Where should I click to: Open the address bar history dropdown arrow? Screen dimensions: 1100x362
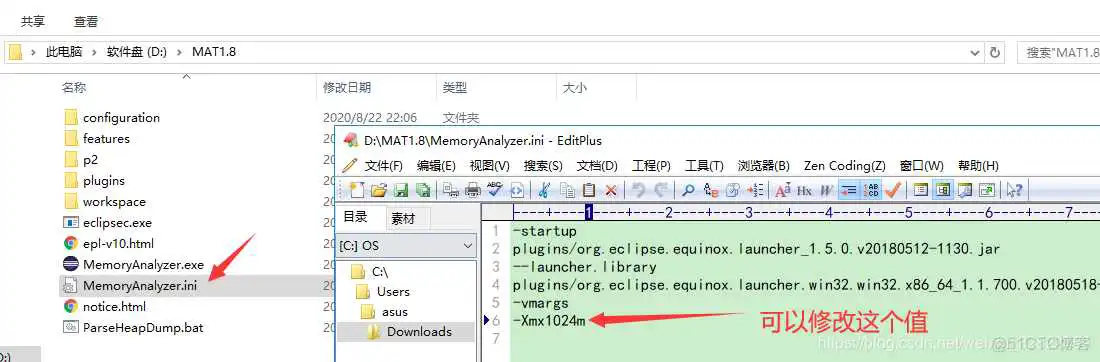(x=974, y=53)
